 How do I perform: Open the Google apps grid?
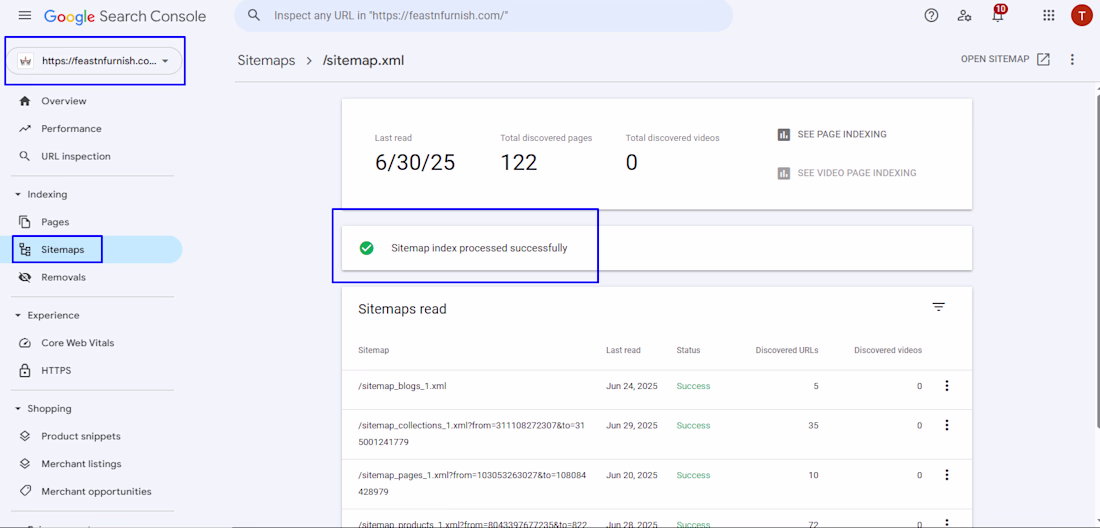1048,16
